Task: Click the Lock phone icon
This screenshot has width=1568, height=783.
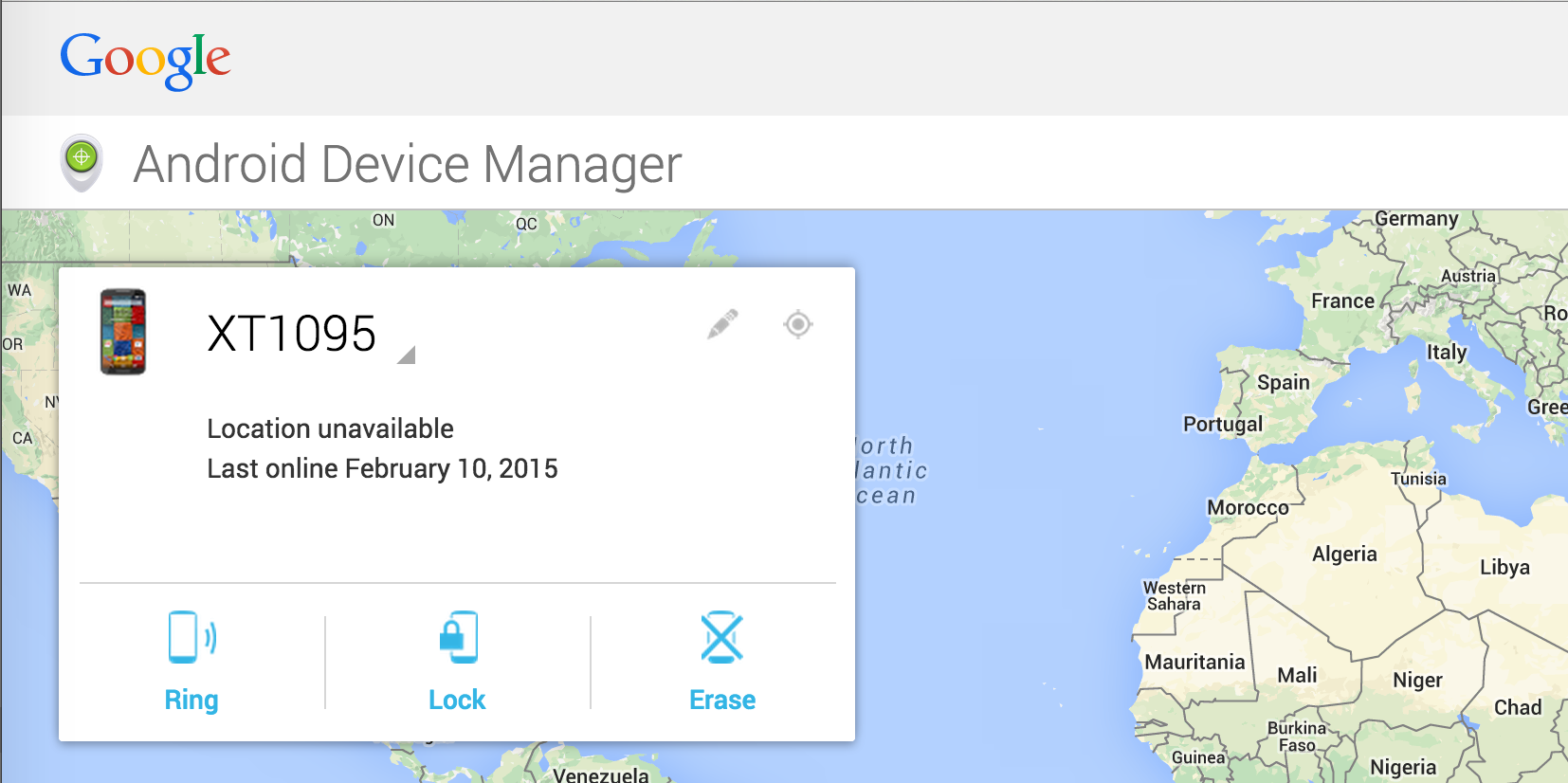Action: (459, 637)
